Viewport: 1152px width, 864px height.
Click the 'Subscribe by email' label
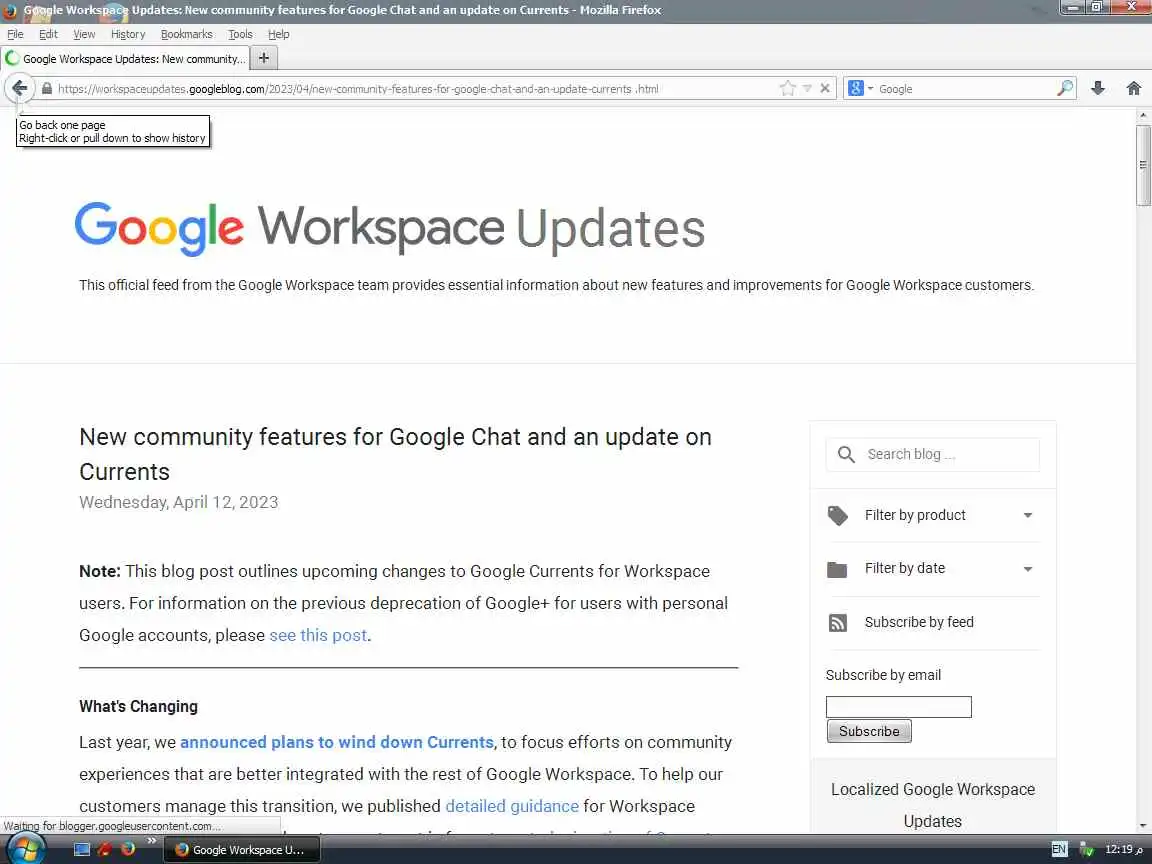[x=883, y=674]
